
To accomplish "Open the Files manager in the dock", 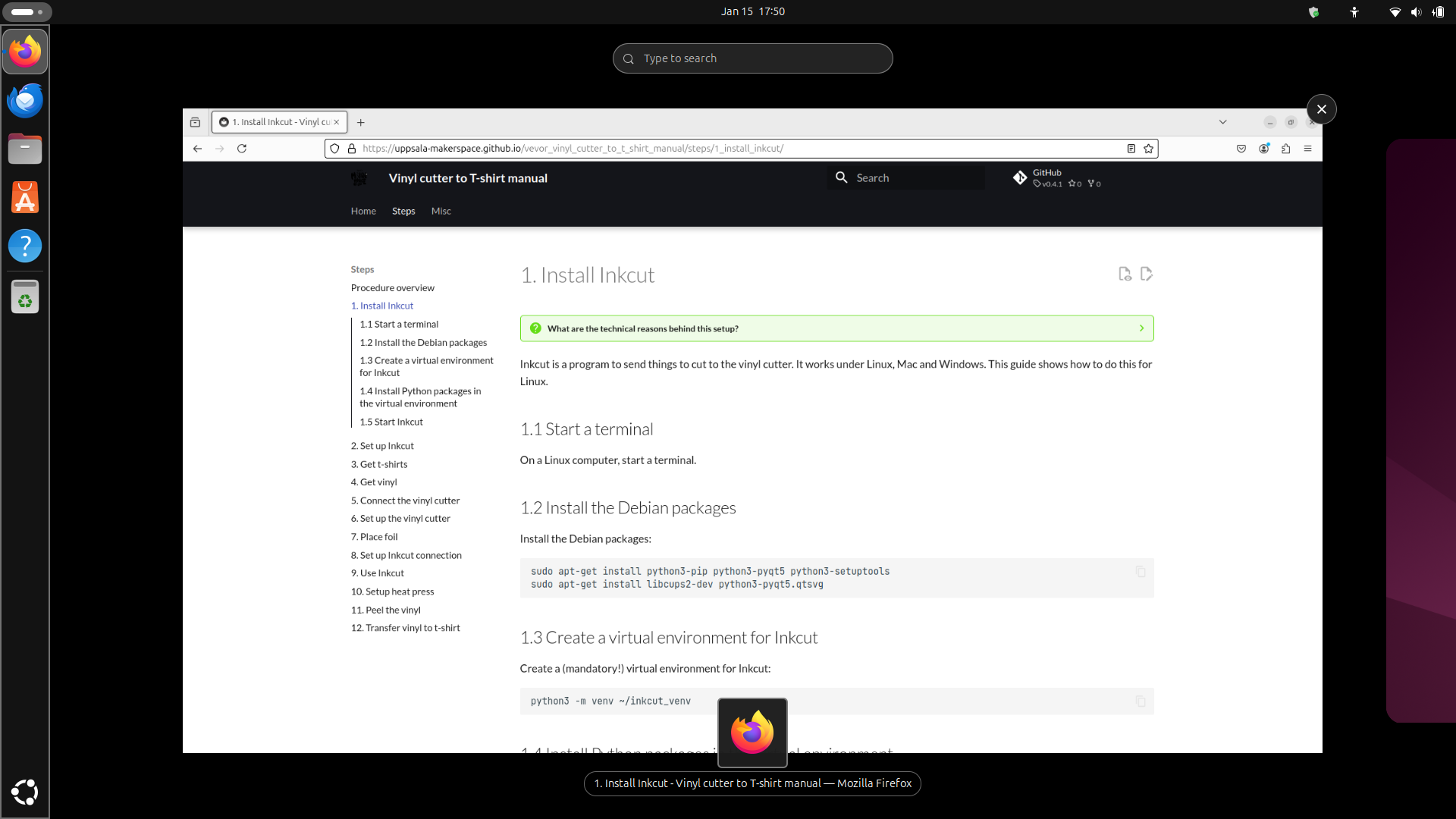I will pyautogui.click(x=25, y=149).
